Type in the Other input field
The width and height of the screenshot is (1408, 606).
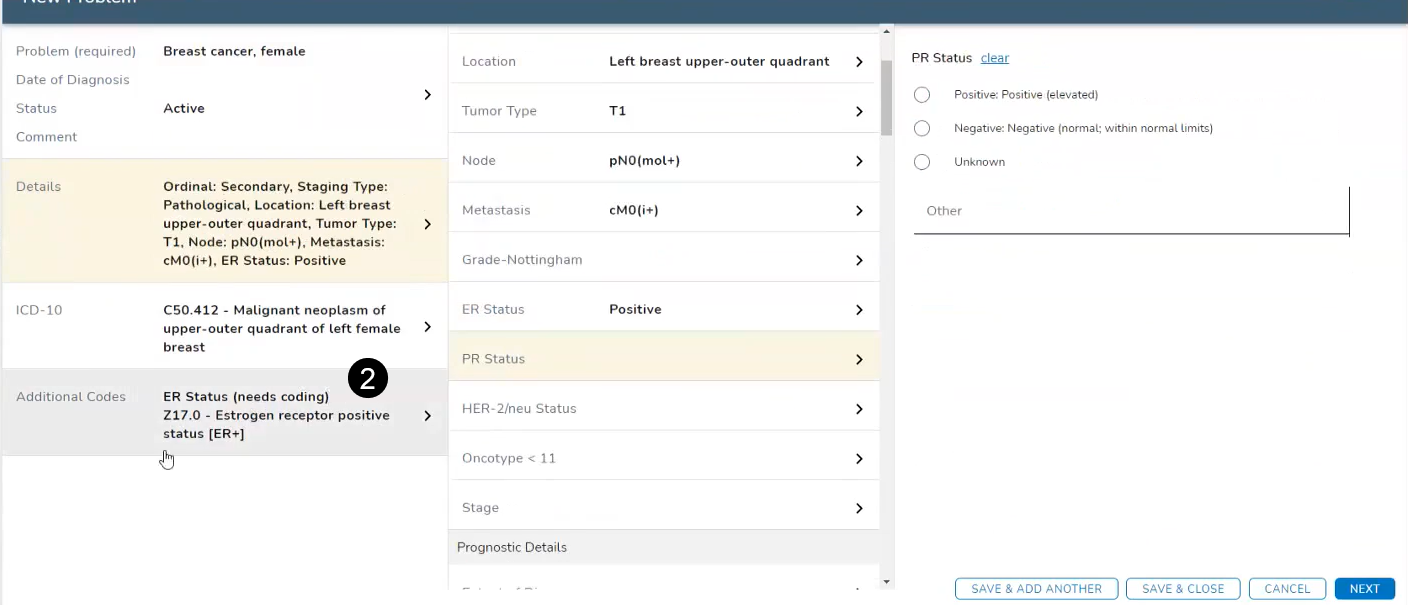[1130, 211]
